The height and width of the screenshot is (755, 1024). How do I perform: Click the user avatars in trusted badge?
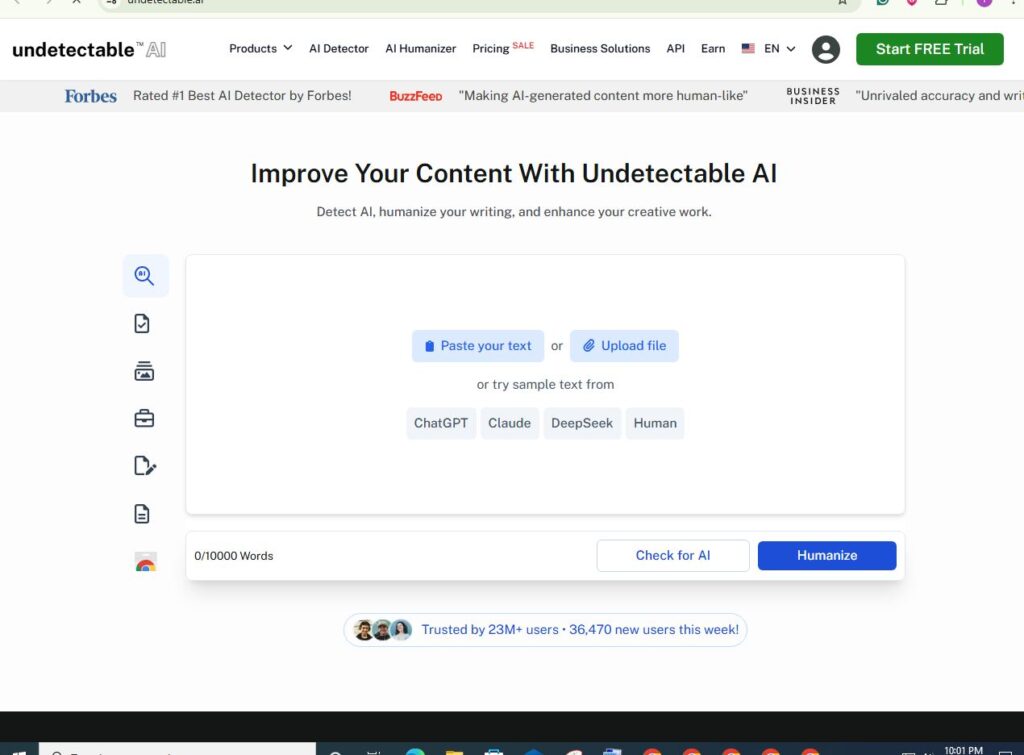coord(383,630)
